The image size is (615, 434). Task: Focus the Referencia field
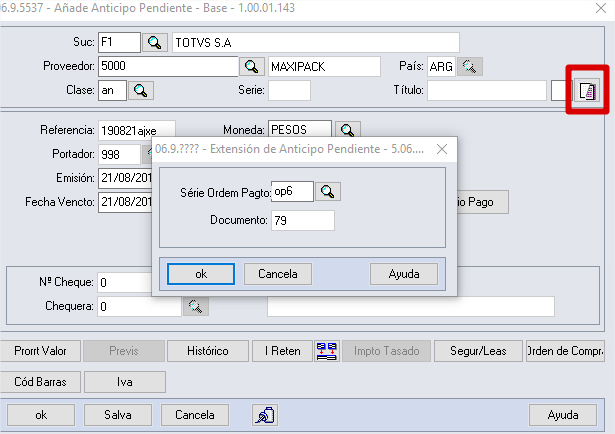136,130
